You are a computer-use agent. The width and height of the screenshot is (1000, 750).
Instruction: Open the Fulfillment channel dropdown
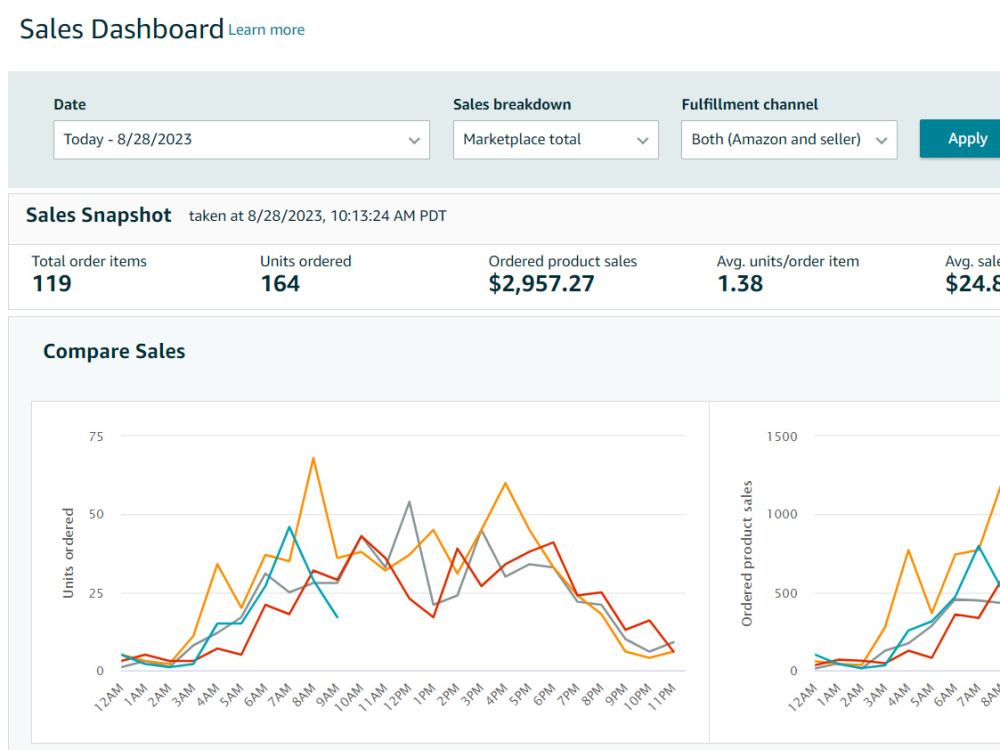[789, 140]
